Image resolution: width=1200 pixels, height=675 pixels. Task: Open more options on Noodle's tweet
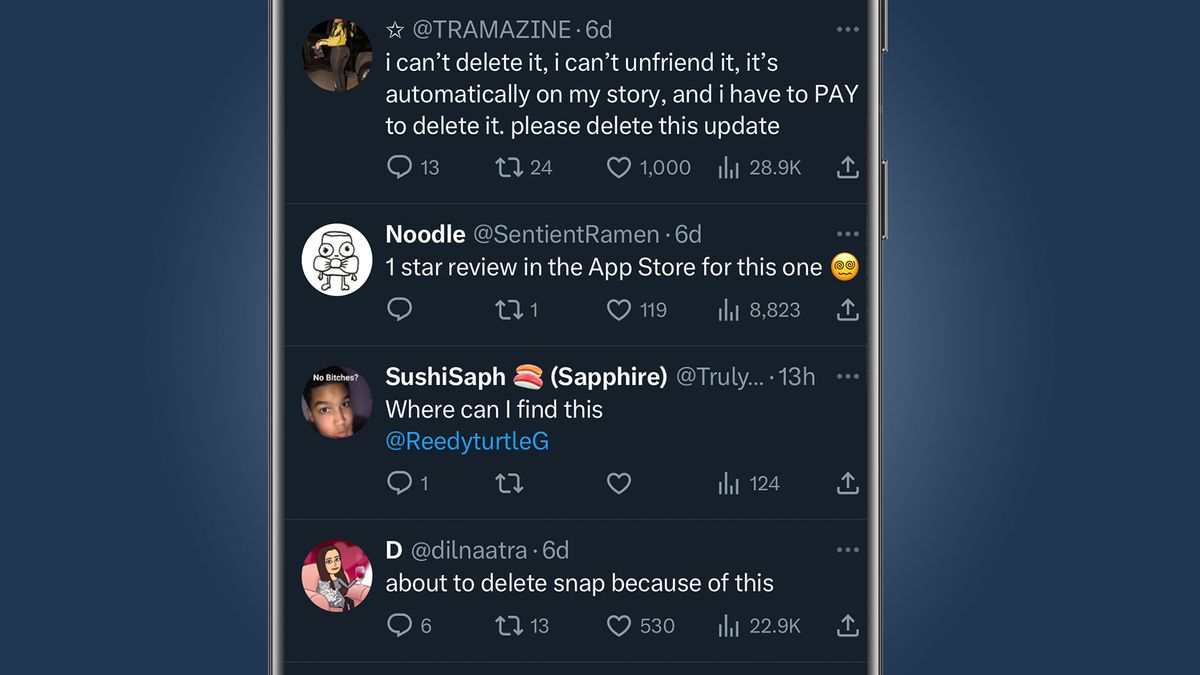coord(847,234)
